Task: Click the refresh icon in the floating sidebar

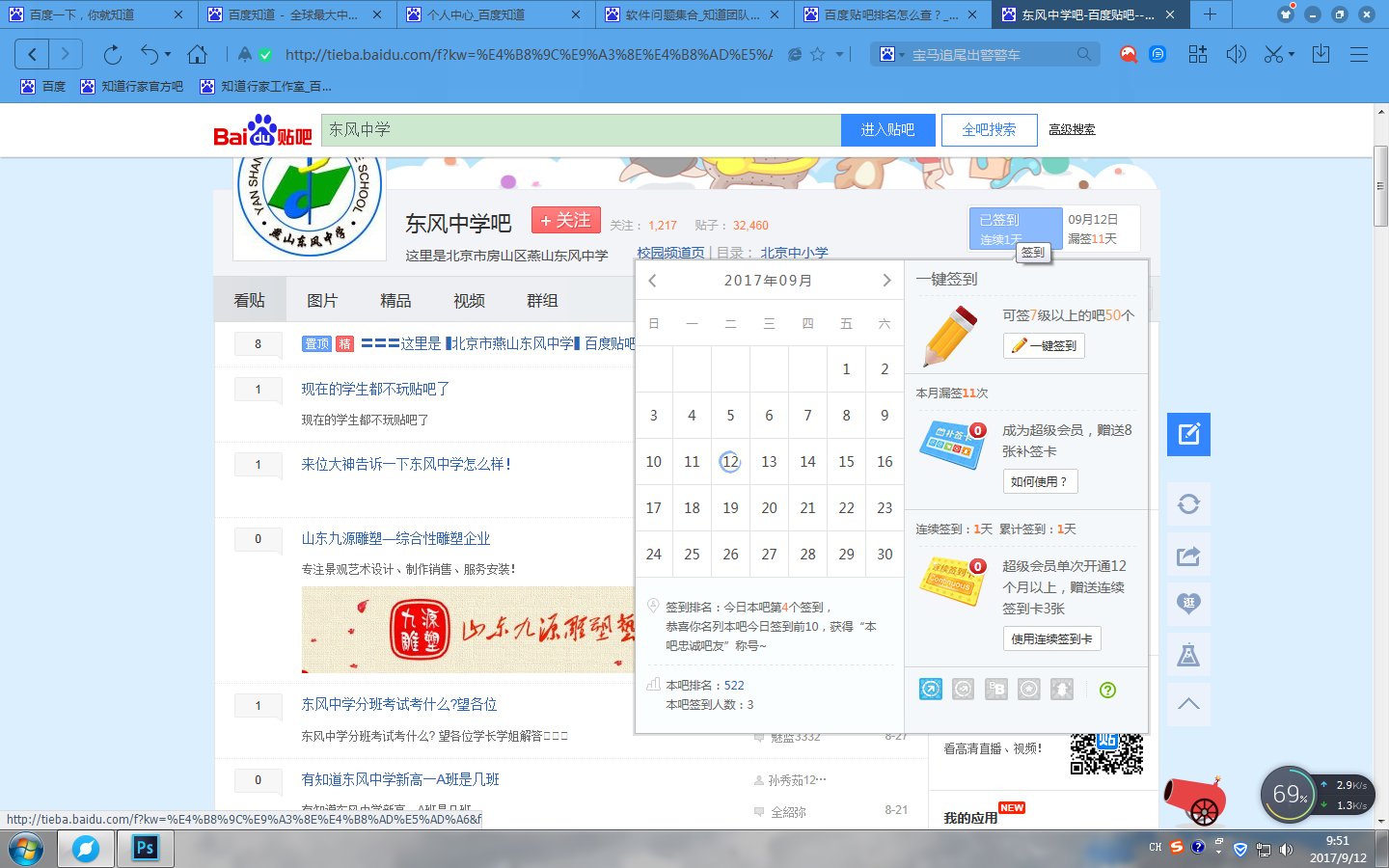Action: click(1188, 503)
